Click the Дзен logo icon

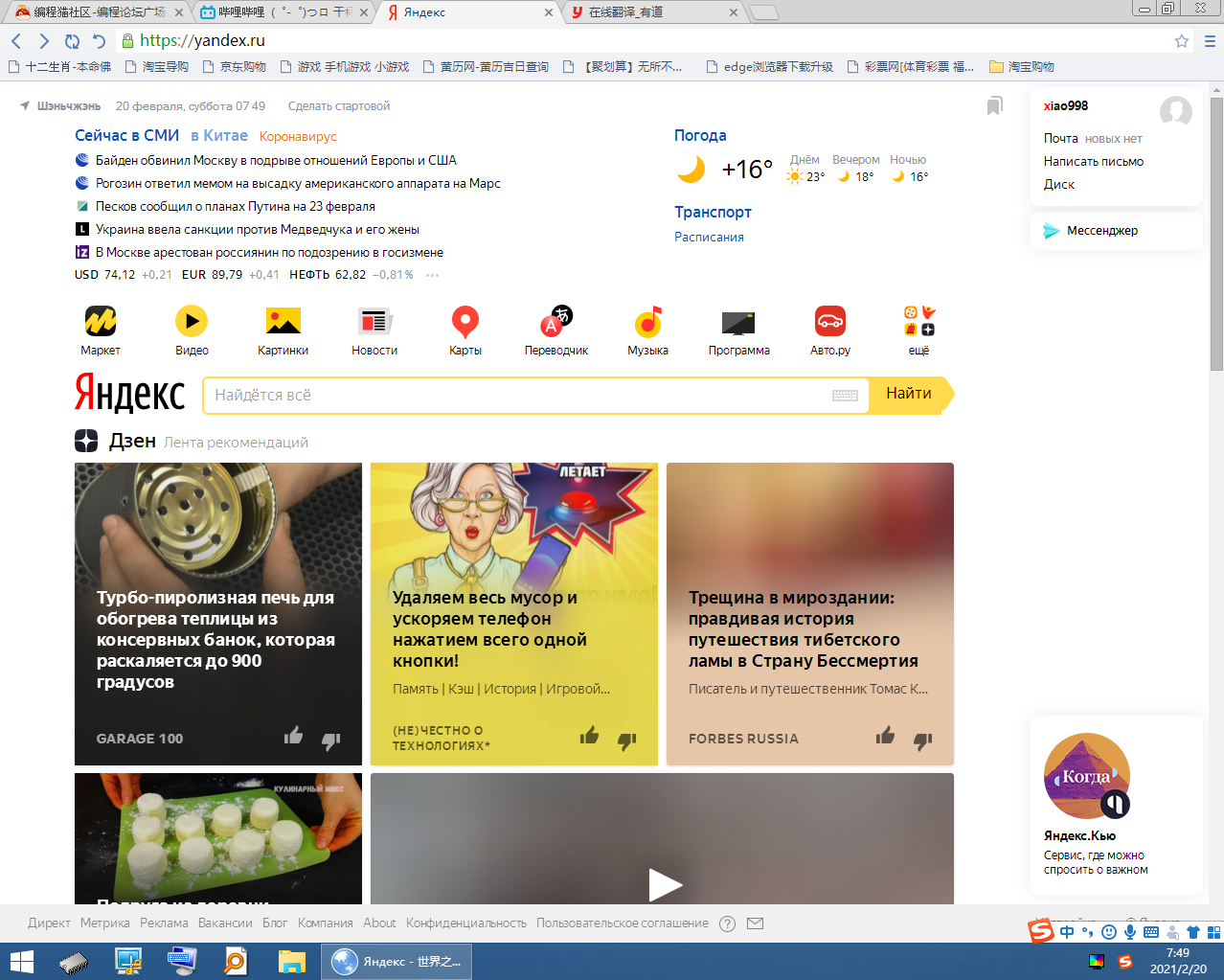(86, 441)
